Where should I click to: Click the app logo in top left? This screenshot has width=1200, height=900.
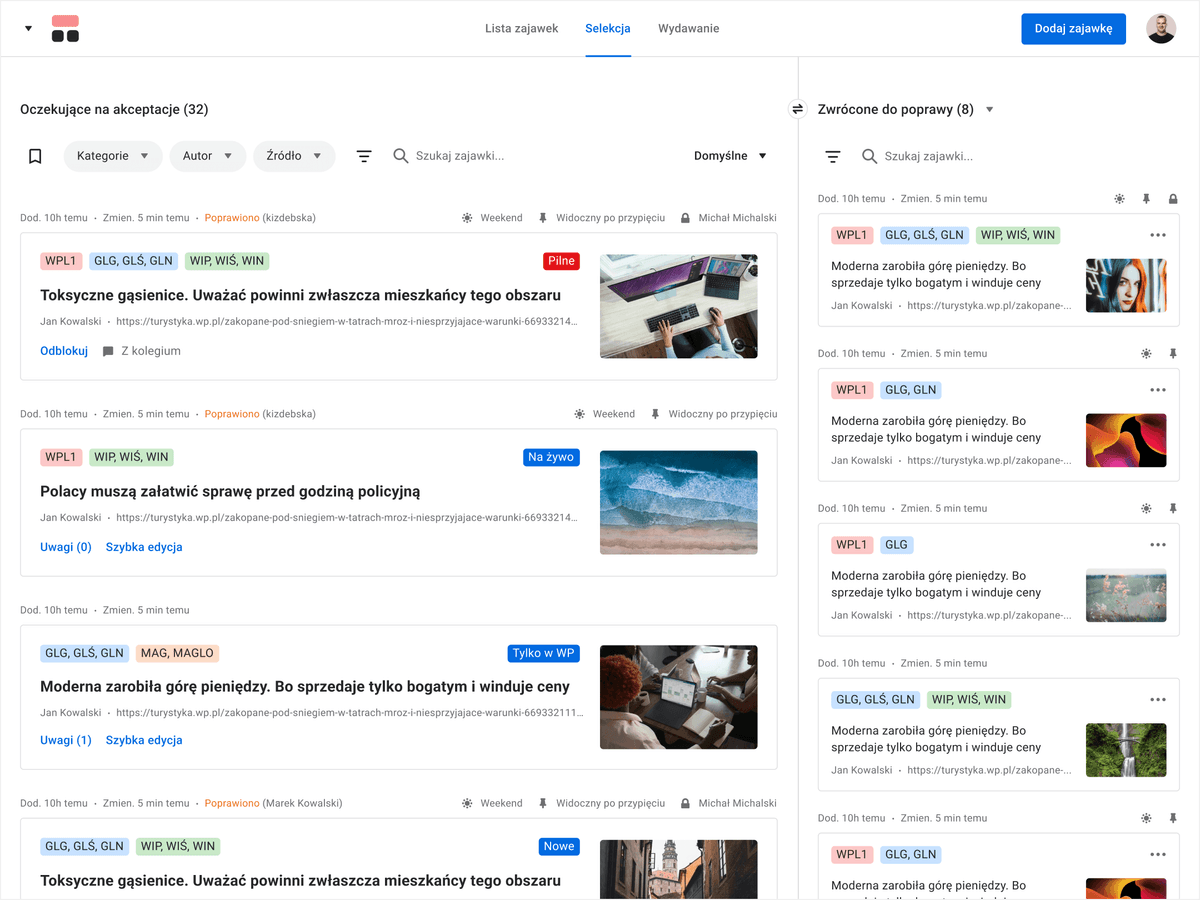65,29
